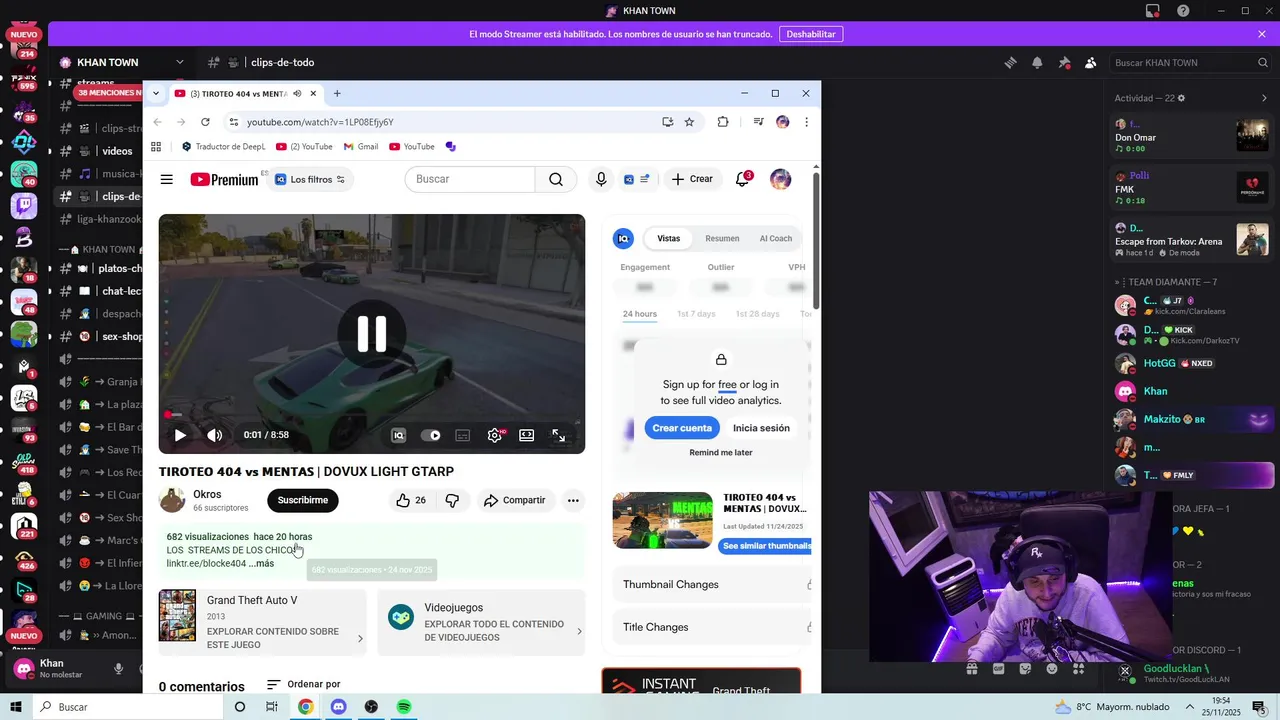Select the 24 hours analytics tab
The width and height of the screenshot is (1280, 720).
coord(640,314)
